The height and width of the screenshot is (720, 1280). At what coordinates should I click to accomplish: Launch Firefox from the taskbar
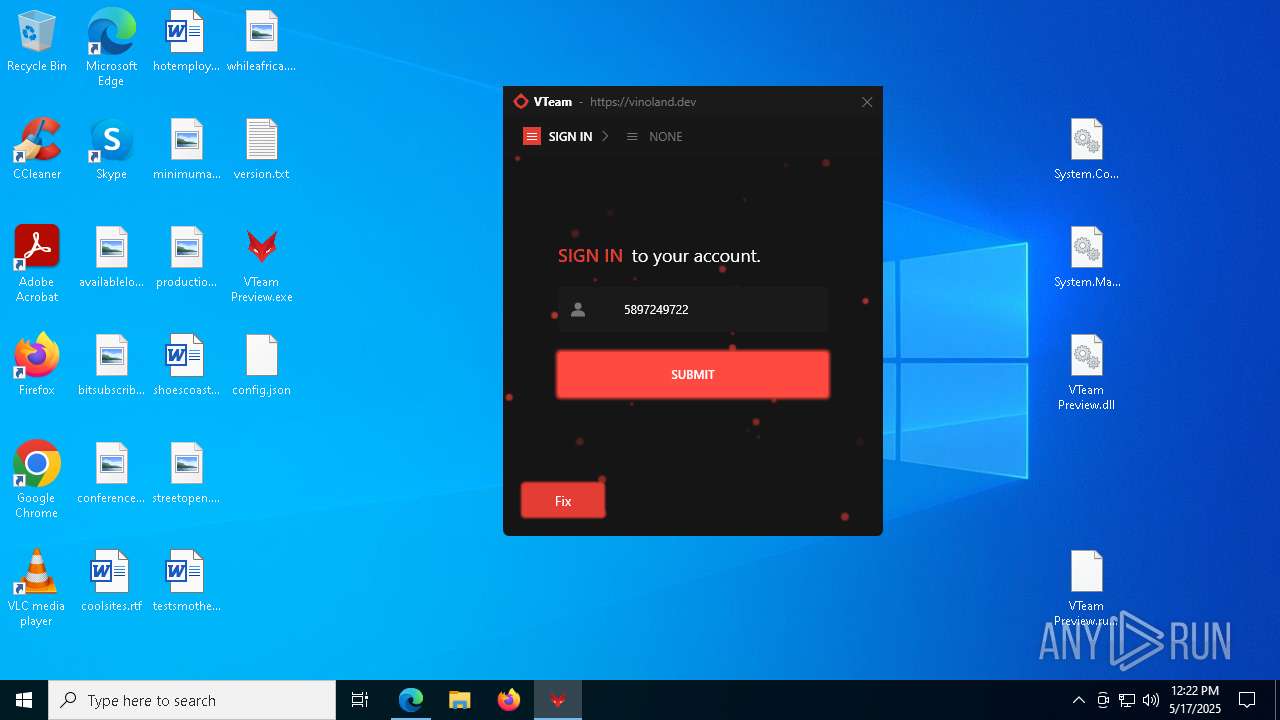pos(509,700)
